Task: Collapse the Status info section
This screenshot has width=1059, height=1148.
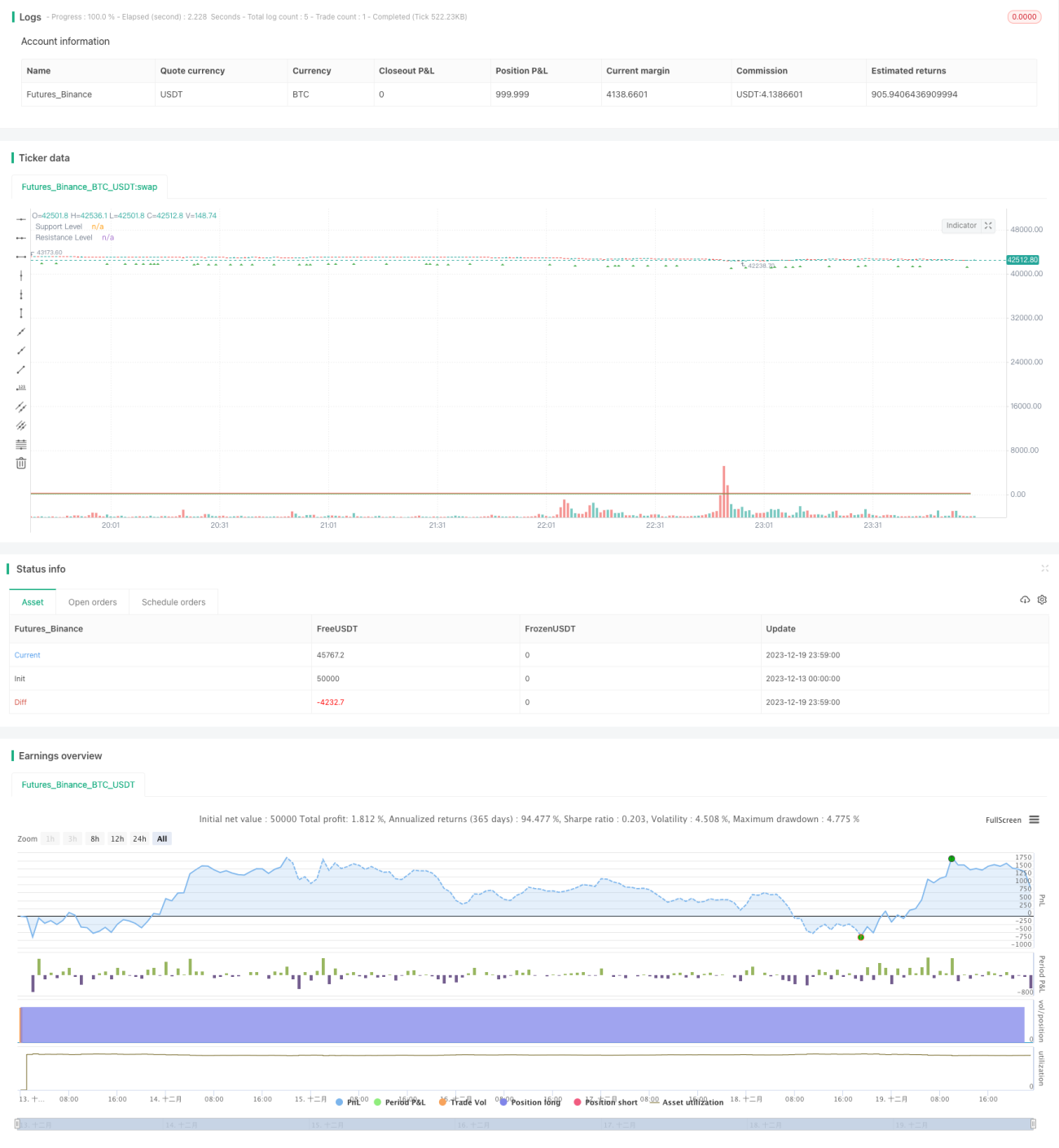Action: click(1044, 569)
